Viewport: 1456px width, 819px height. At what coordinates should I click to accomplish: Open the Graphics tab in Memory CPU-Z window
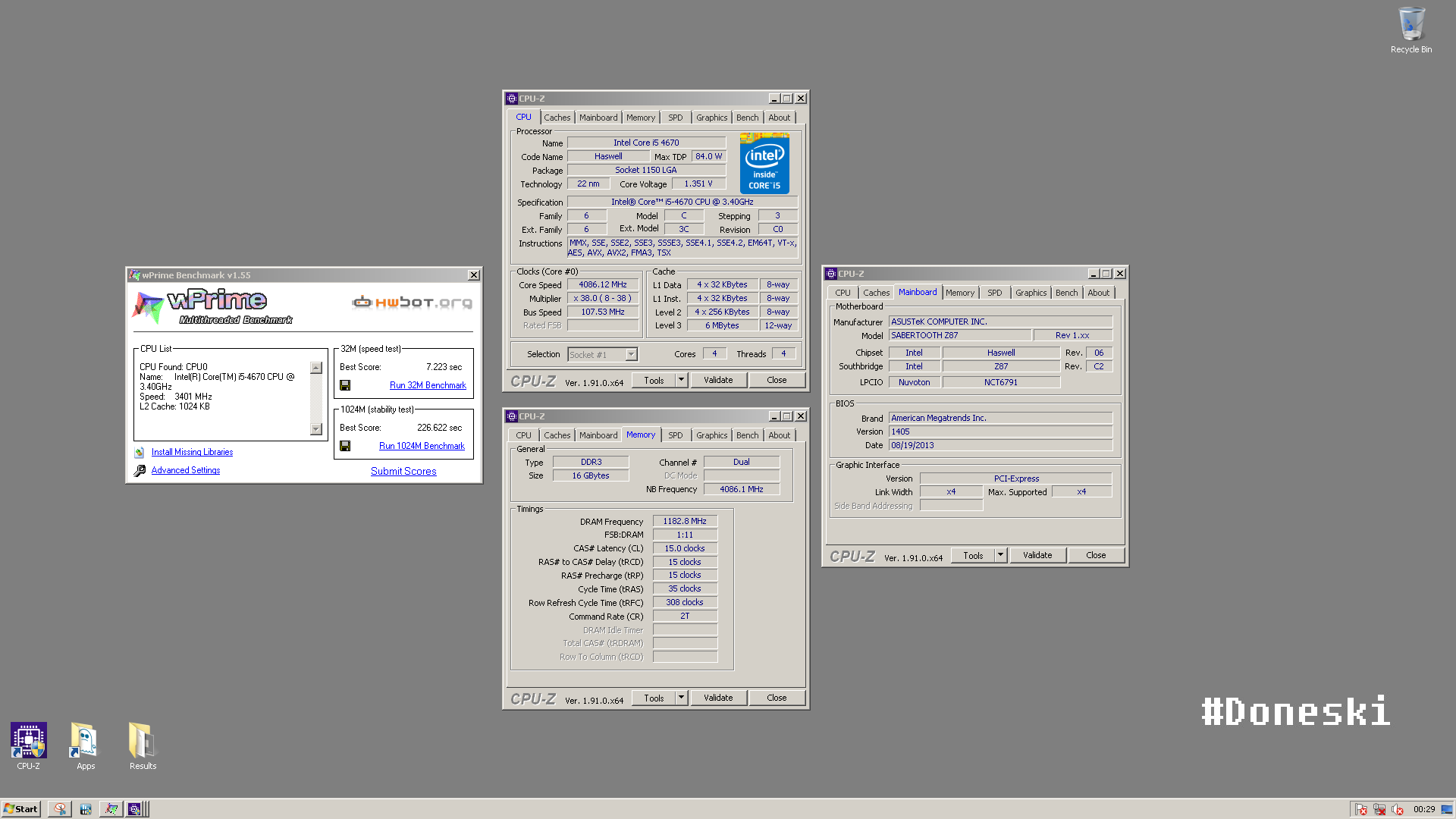click(711, 435)
